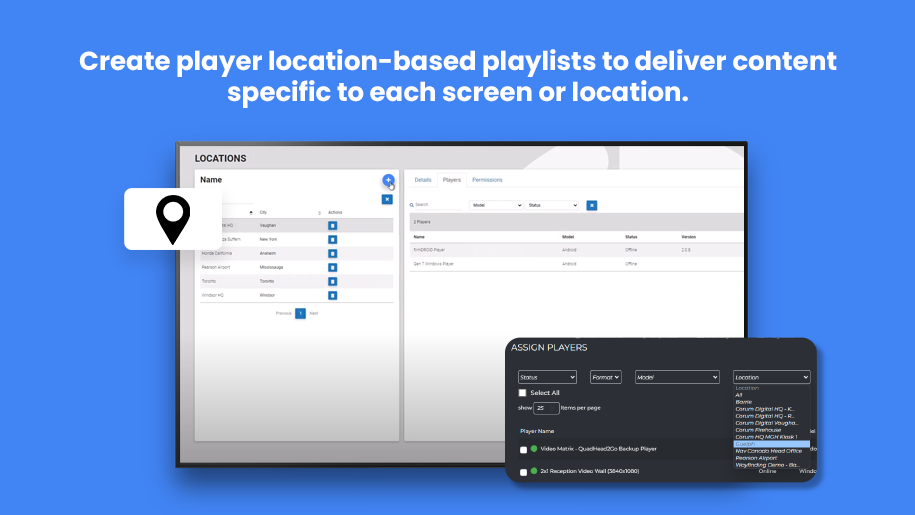Image resolution: width=915 pixels, height=515 pixels.
Task: Select firmDROID Player row
Action: pyautogui.click(x=577, y=250)
